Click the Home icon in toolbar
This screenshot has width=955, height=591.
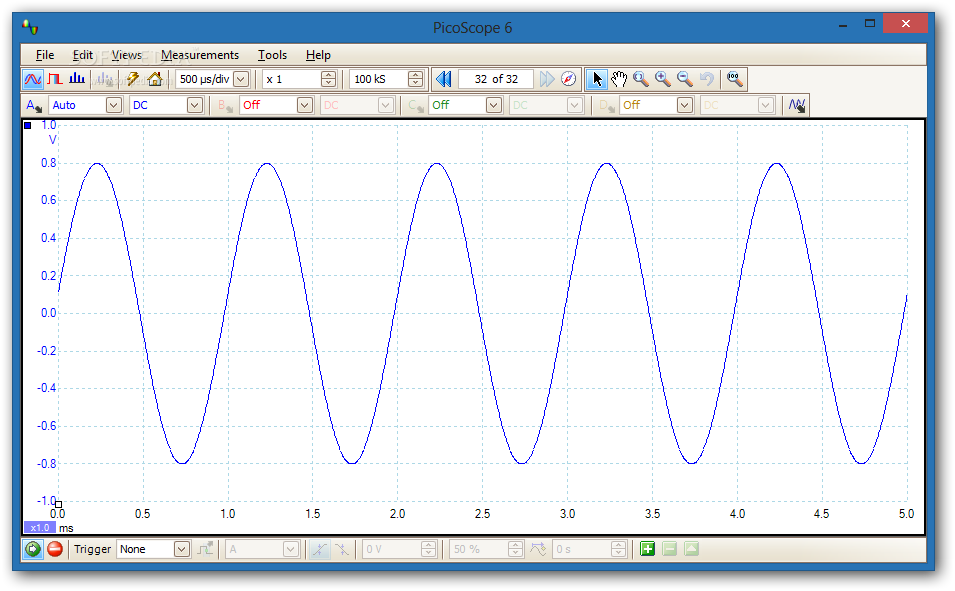(155, 79)
